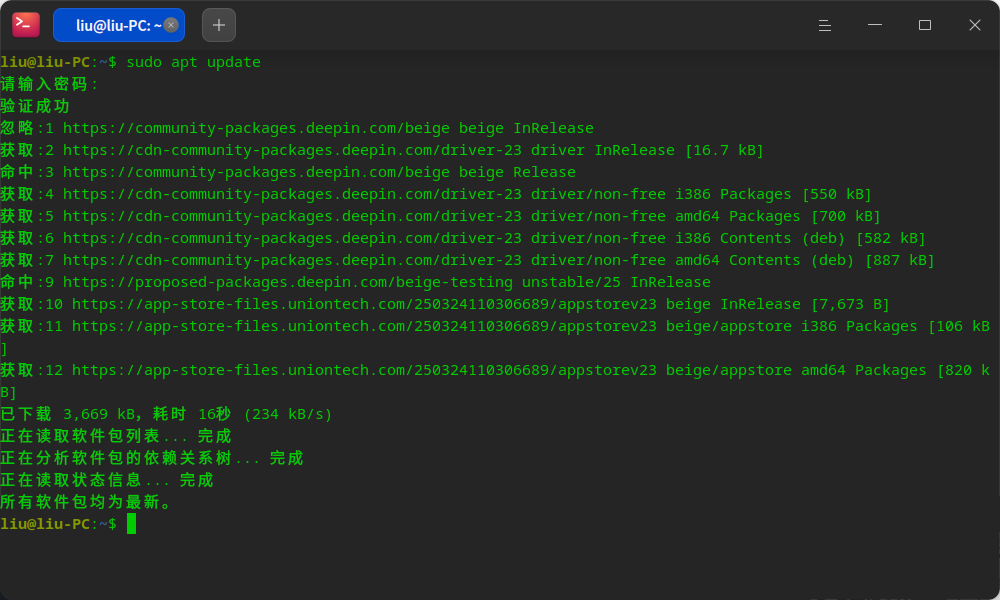Select the liu@liu-PC: ~ tab
This screenshot has width=1000, height=600.
[x=119, y=25]
